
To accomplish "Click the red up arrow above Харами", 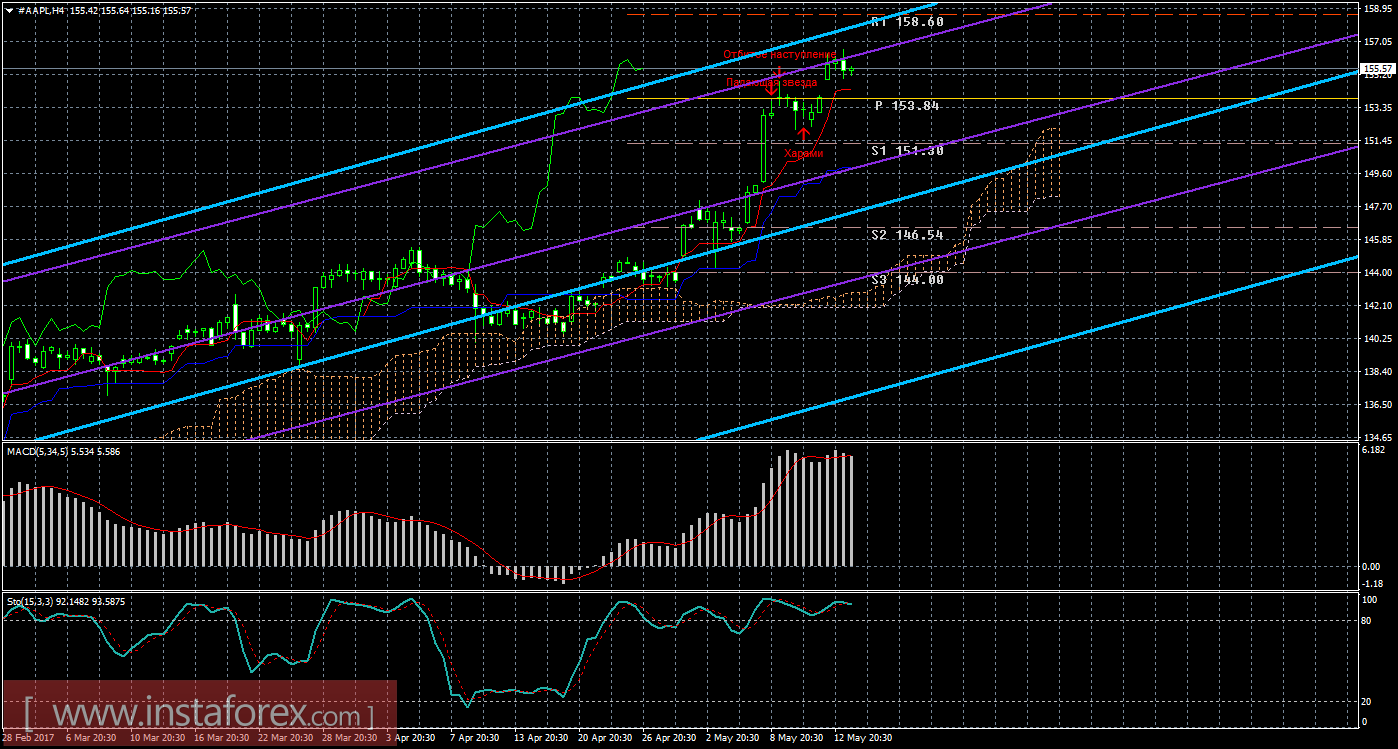I will pyautogui.click(x=802, y=134).
